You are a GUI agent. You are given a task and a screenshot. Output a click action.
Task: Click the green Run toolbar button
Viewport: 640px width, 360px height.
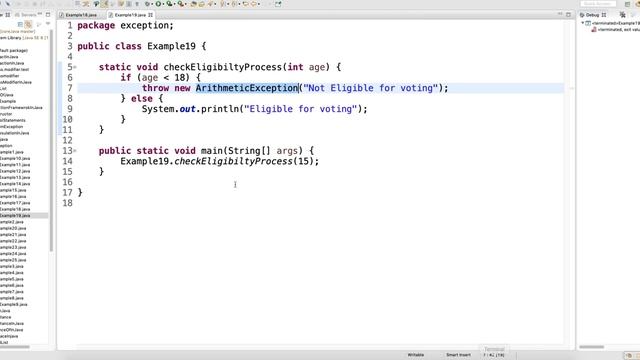158,4
